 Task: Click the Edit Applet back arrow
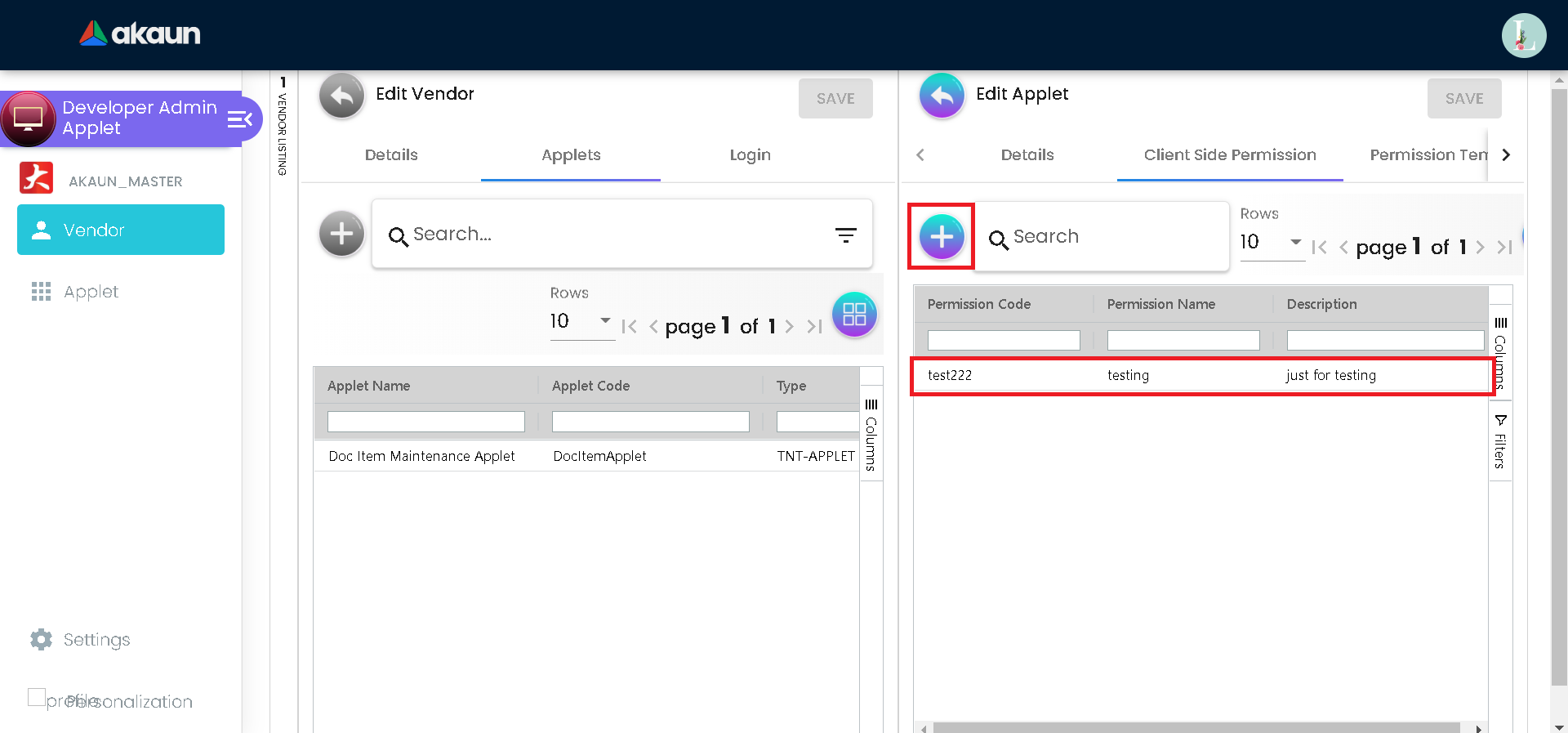coord(942,96)
